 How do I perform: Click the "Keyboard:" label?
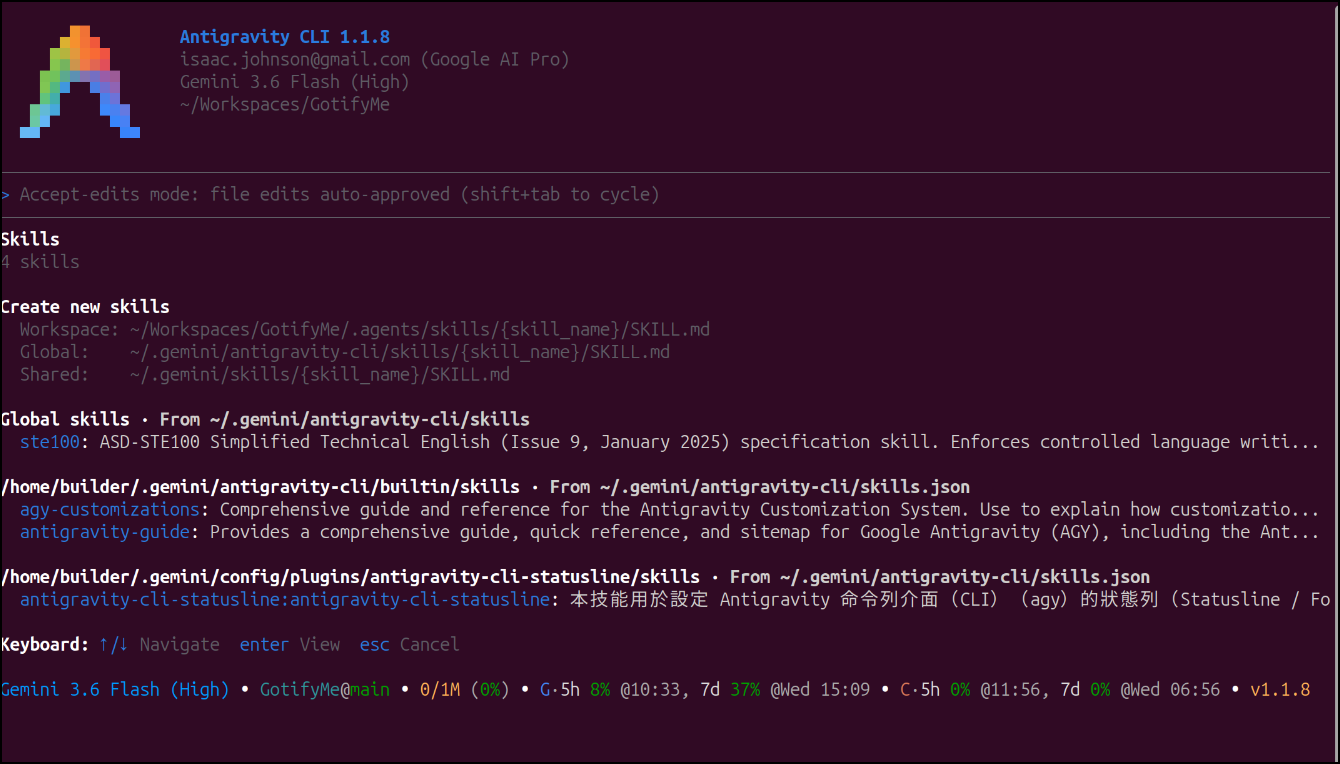click(45, 644)
